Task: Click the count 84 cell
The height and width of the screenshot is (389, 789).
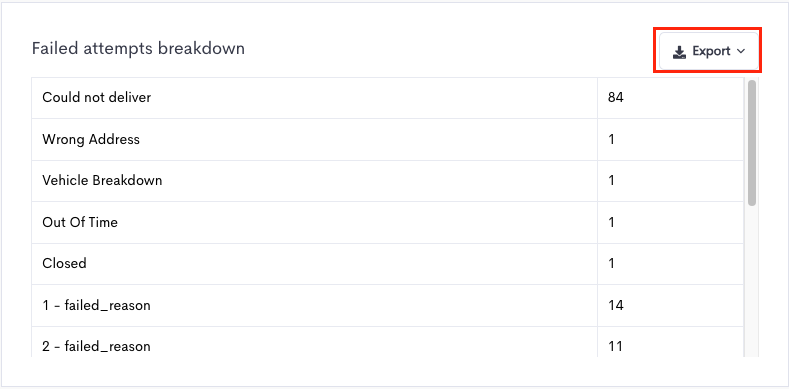Action: (670, 98)
